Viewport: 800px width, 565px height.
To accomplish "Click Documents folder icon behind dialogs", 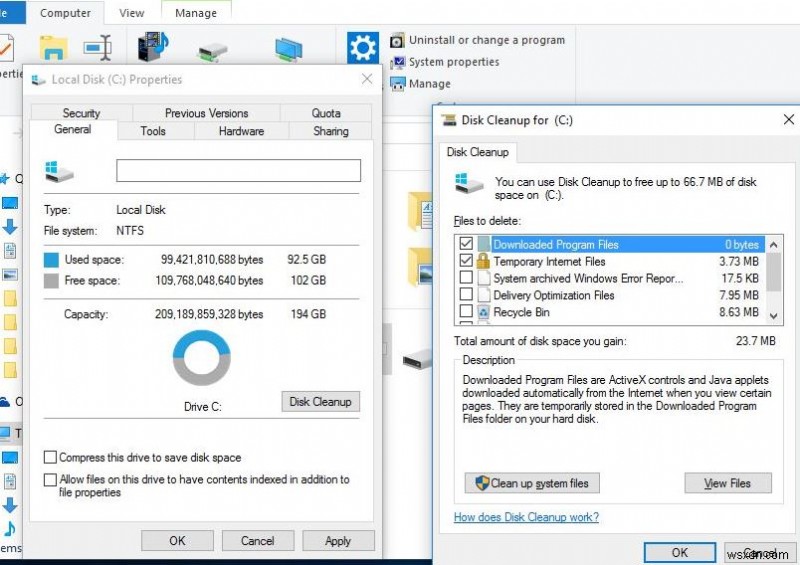I will pos(420,211).
